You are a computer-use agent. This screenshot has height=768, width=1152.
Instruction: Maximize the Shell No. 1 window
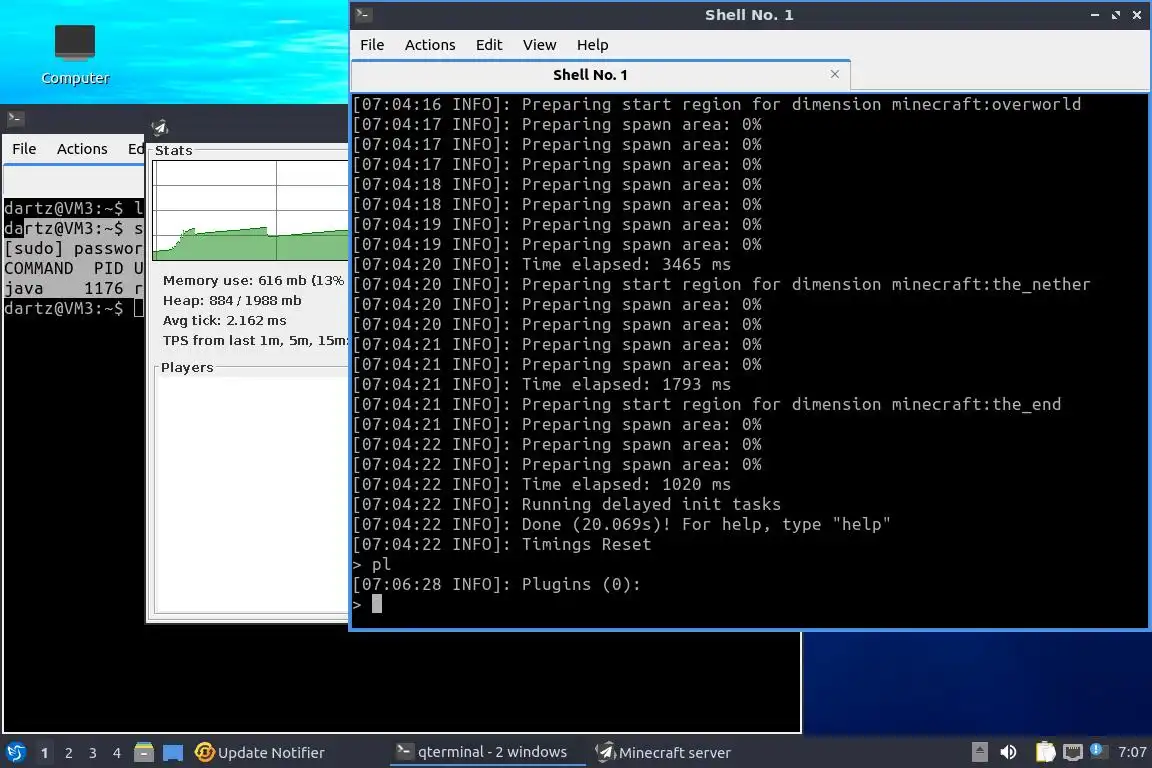(1116, 15)
